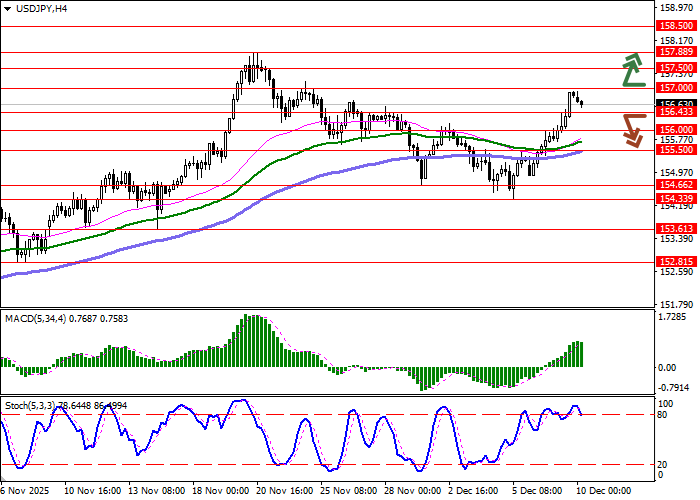The image size is (700, 500).
Task: Select the 157.889 red price label
Action: click(677, 51)
